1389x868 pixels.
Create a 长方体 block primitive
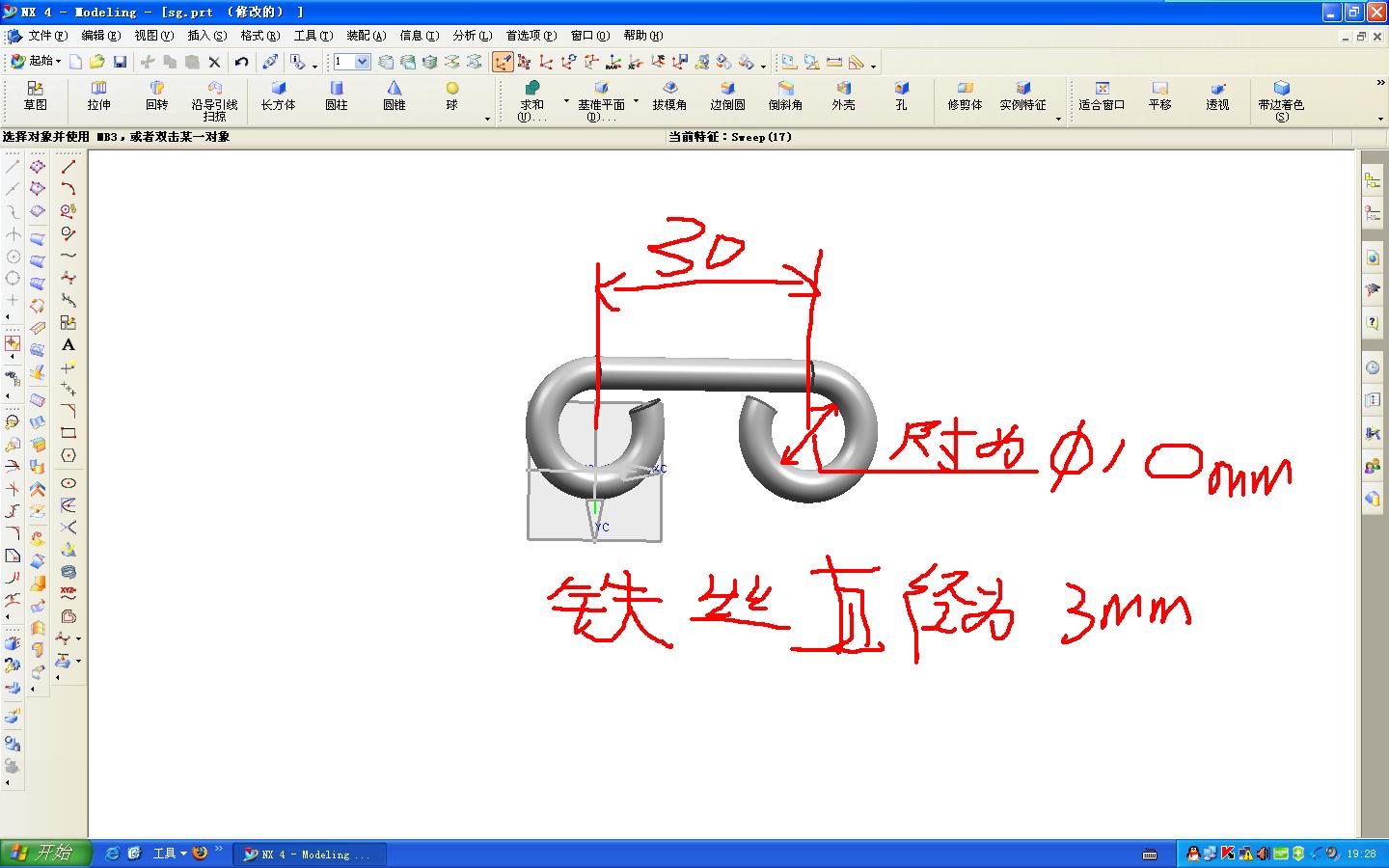click(x=278, y=95)
